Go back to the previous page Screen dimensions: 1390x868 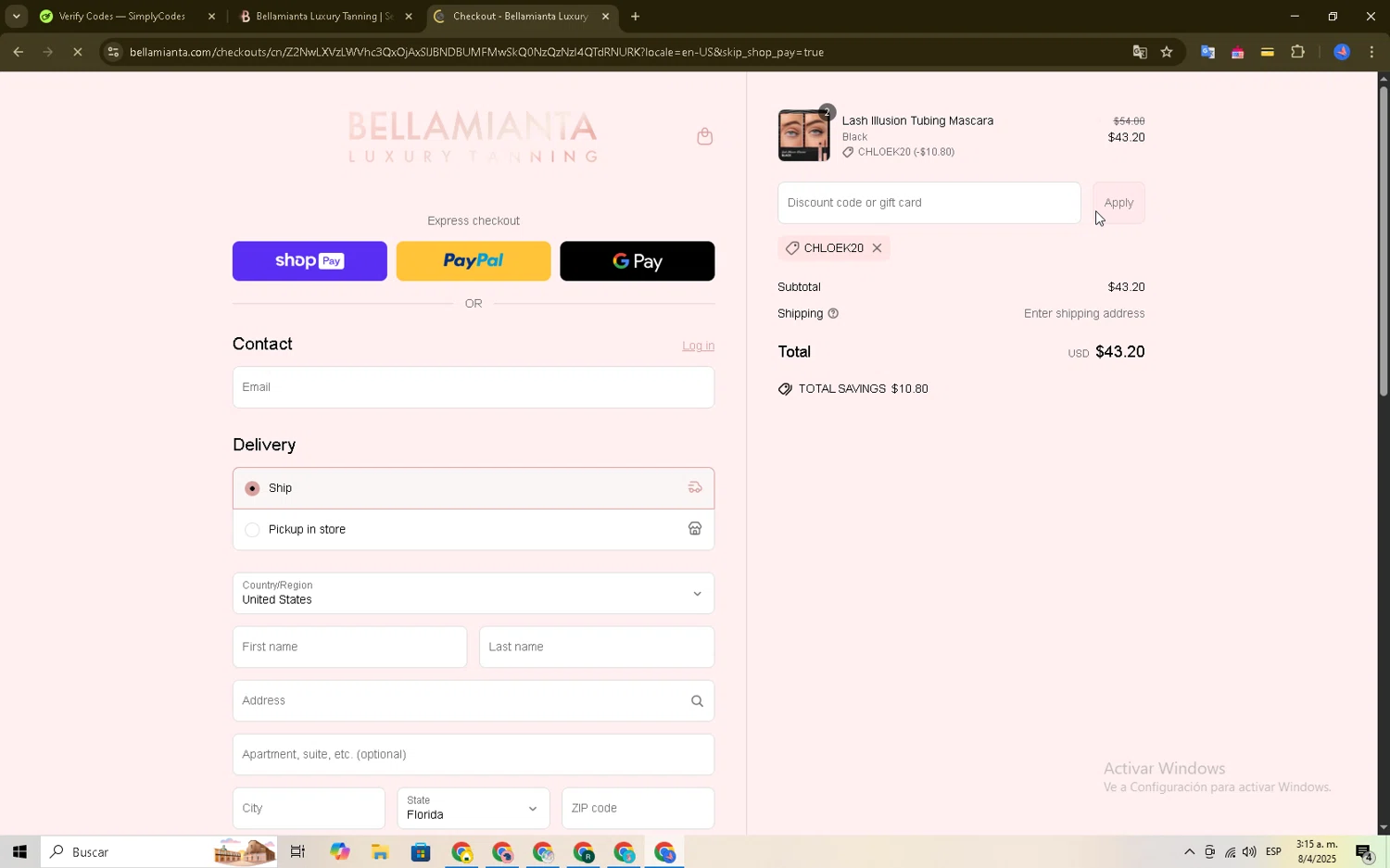(18, 52)
